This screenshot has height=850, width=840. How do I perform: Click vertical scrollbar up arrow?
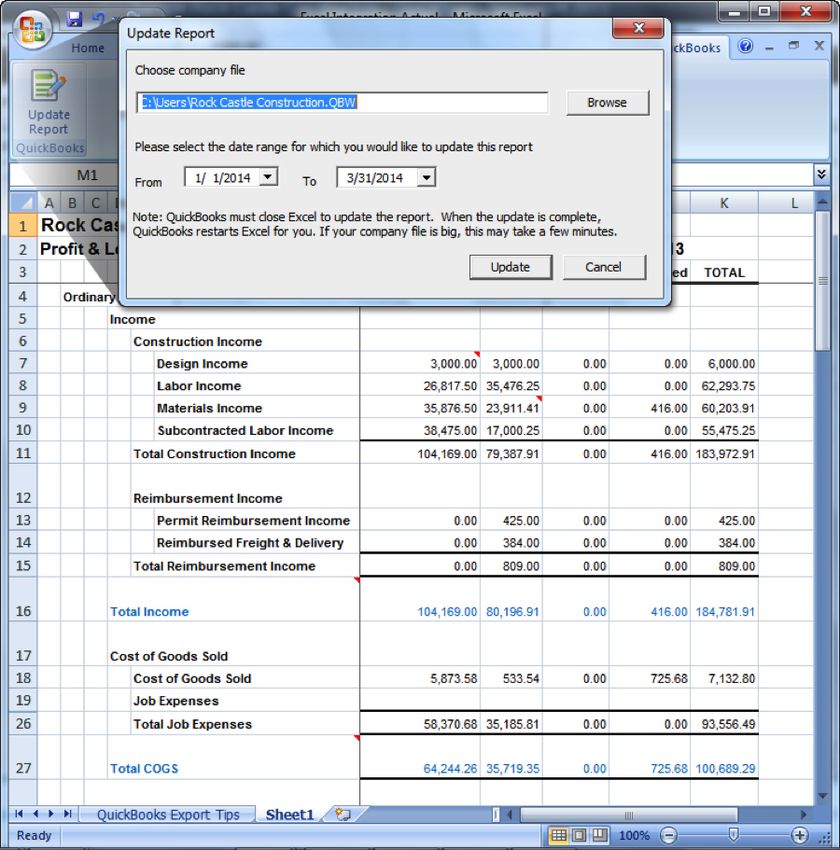click(822, 202)
